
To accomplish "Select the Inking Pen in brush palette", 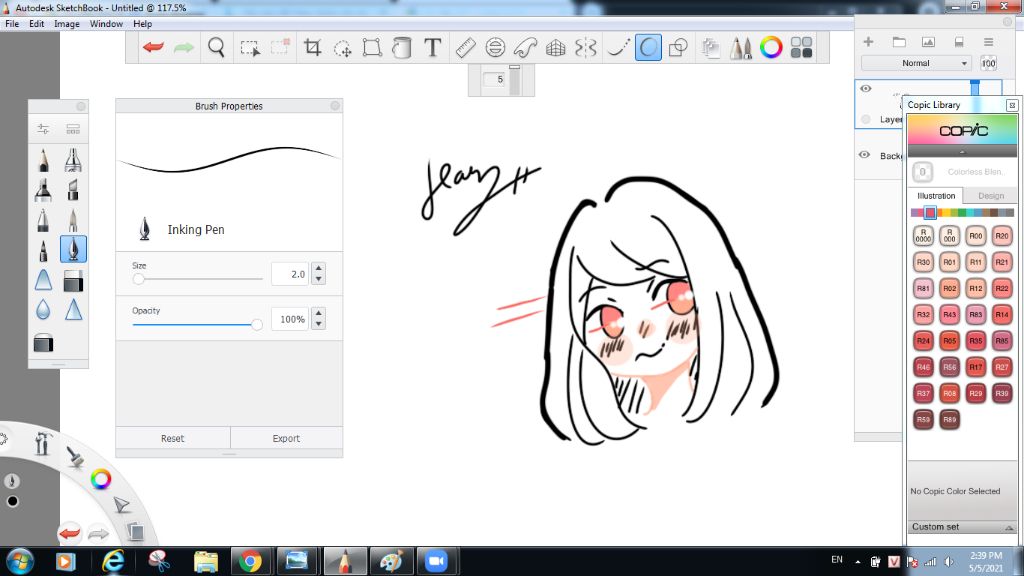I will [x=73, y=249].
